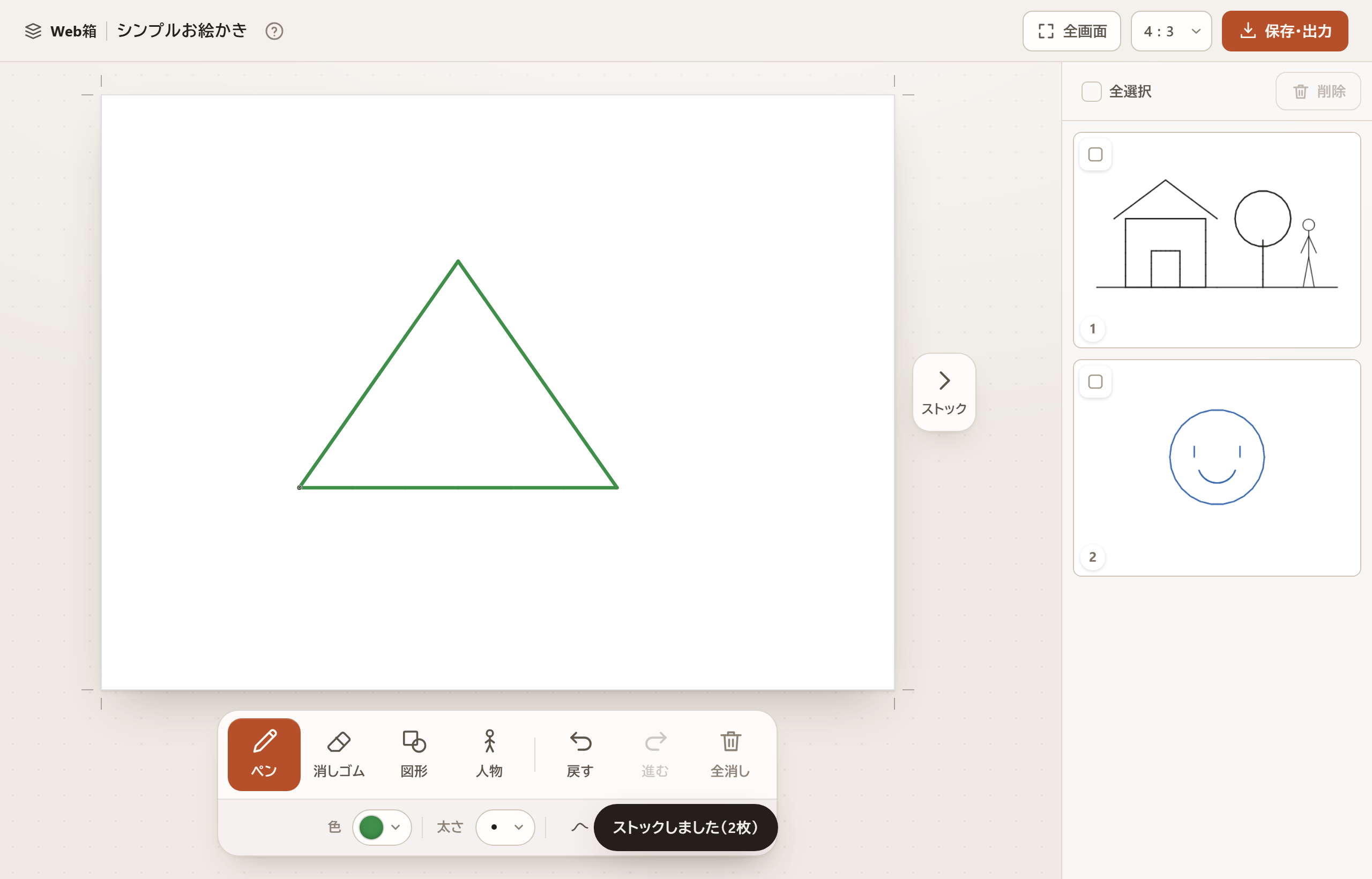Choose the 人物 figure tool
The height and width of the screenshot is (879, 1372).
coord(489,754)
